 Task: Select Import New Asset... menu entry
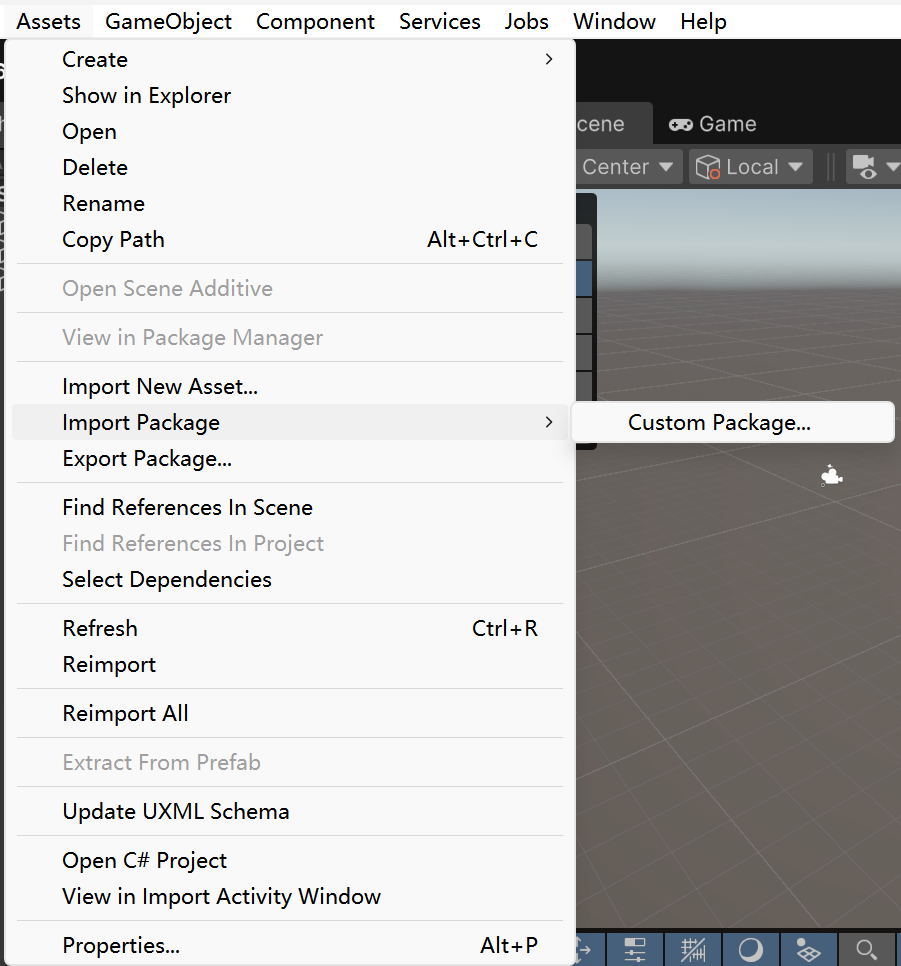[x=160, y=386]
